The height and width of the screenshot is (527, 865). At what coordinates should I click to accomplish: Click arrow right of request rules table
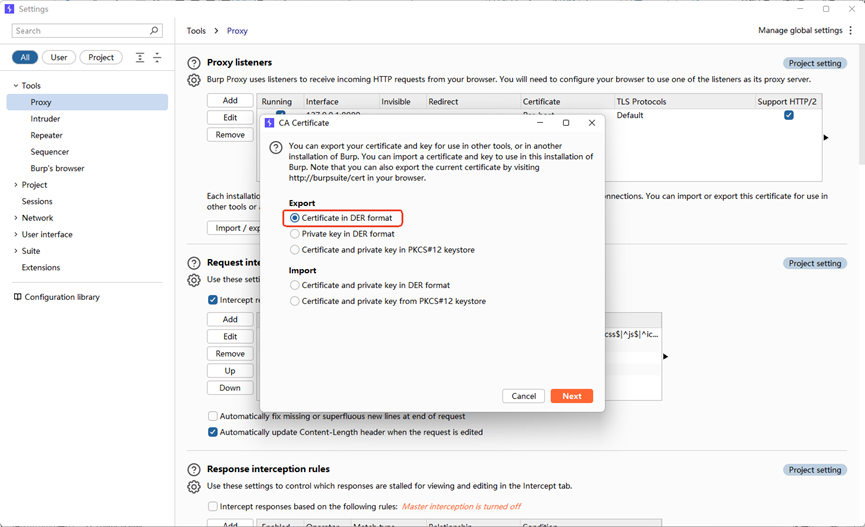click(665, 356)
